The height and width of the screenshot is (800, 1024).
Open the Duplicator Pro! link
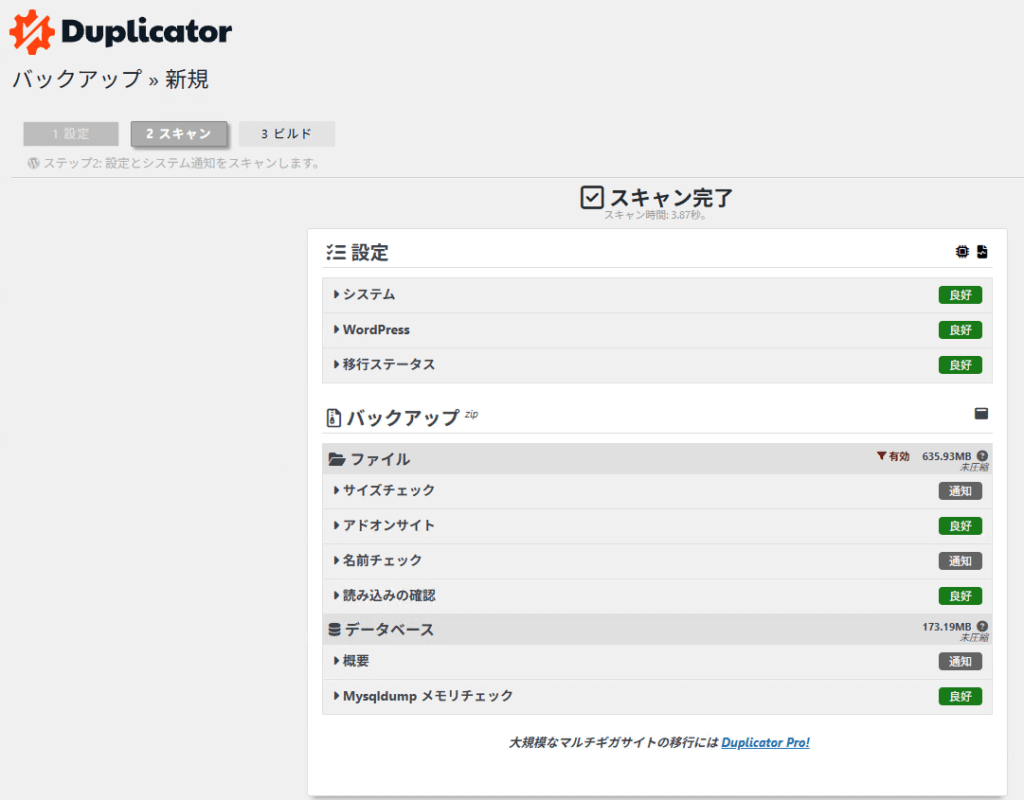point(765,743)
